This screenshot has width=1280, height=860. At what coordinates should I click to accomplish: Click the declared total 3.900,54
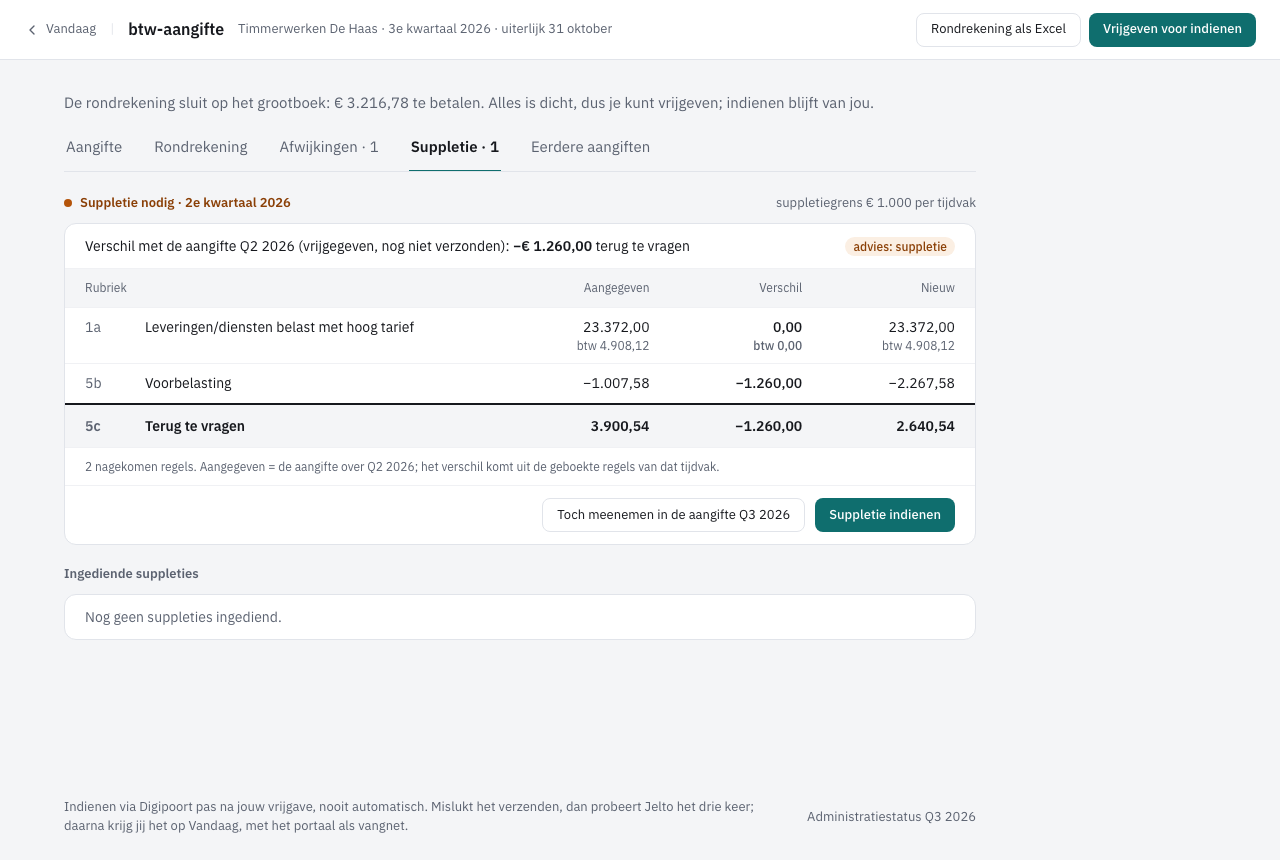(620, 426)
